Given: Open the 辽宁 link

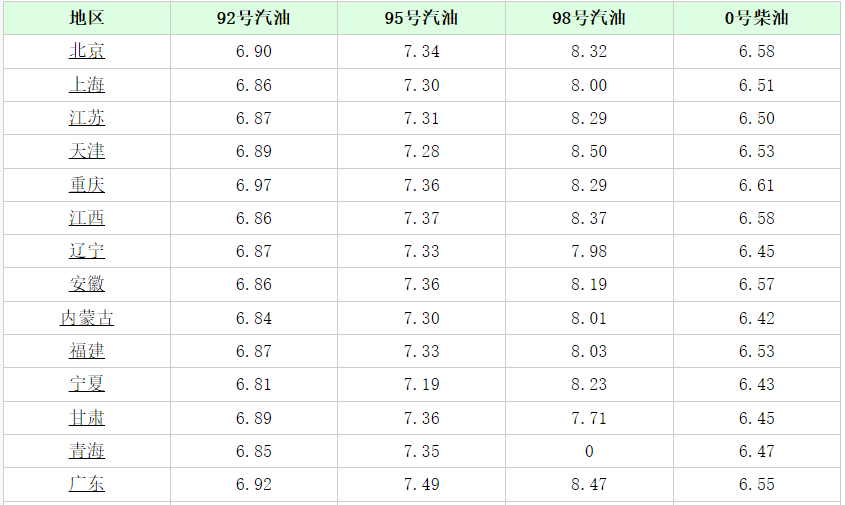Looking at the screenshot, I should tap(87, 251).
